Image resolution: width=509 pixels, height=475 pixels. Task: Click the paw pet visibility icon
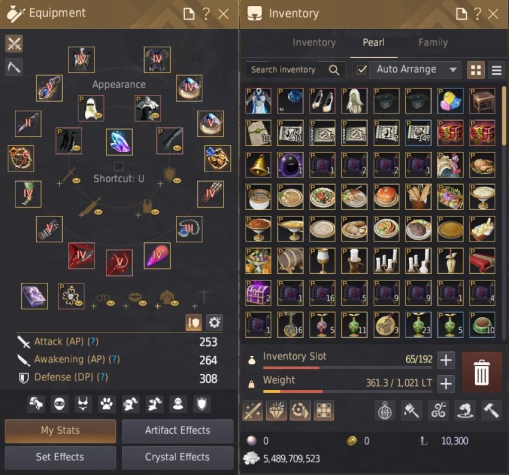106,404
